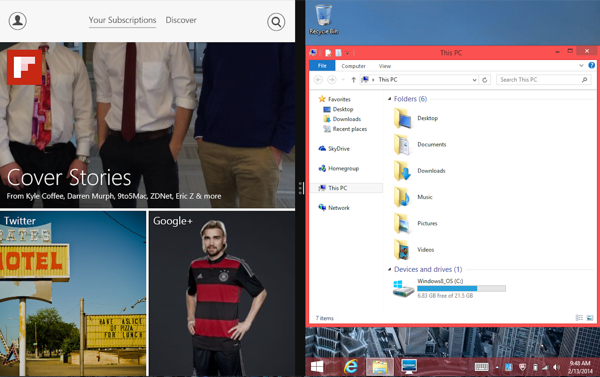Open the Downloads folder in Folders group
The width and height of the screenshot is (600, 377).
(420, 171)
